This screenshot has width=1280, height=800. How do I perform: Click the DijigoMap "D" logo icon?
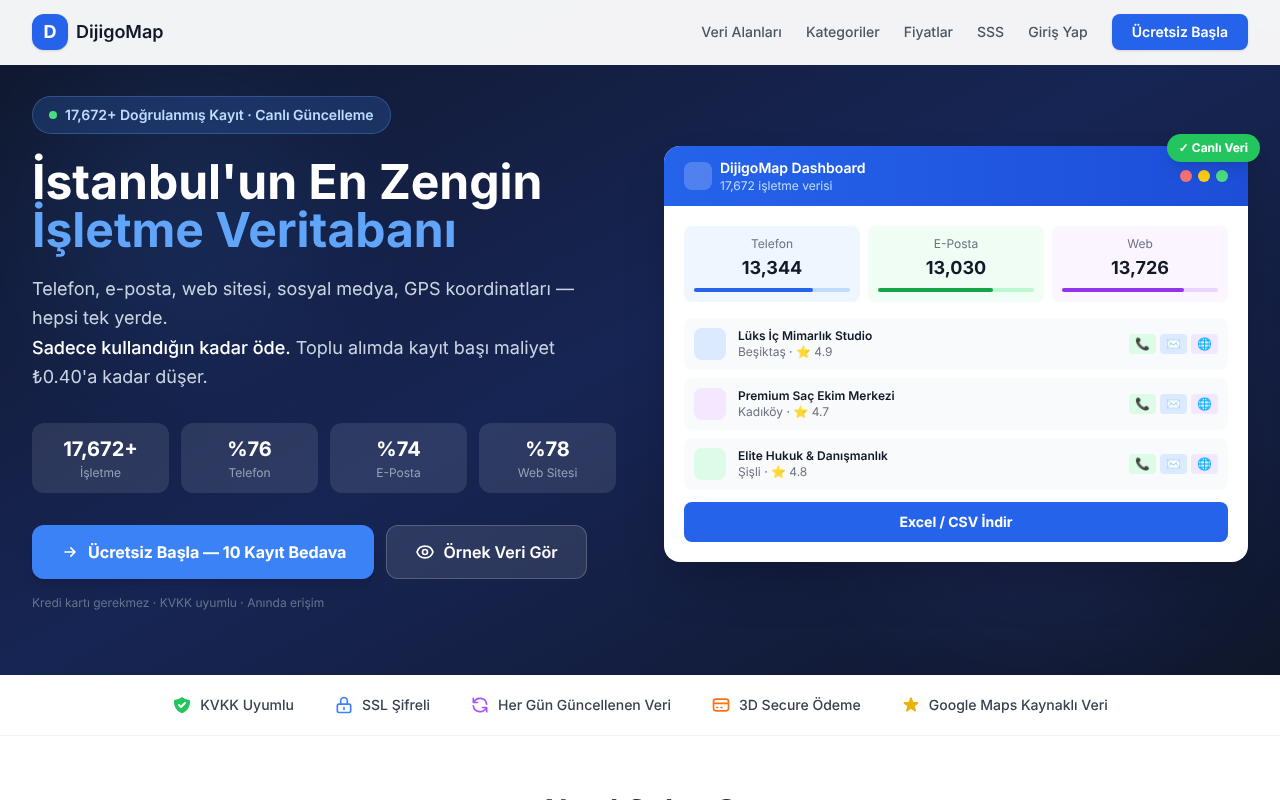50,32
